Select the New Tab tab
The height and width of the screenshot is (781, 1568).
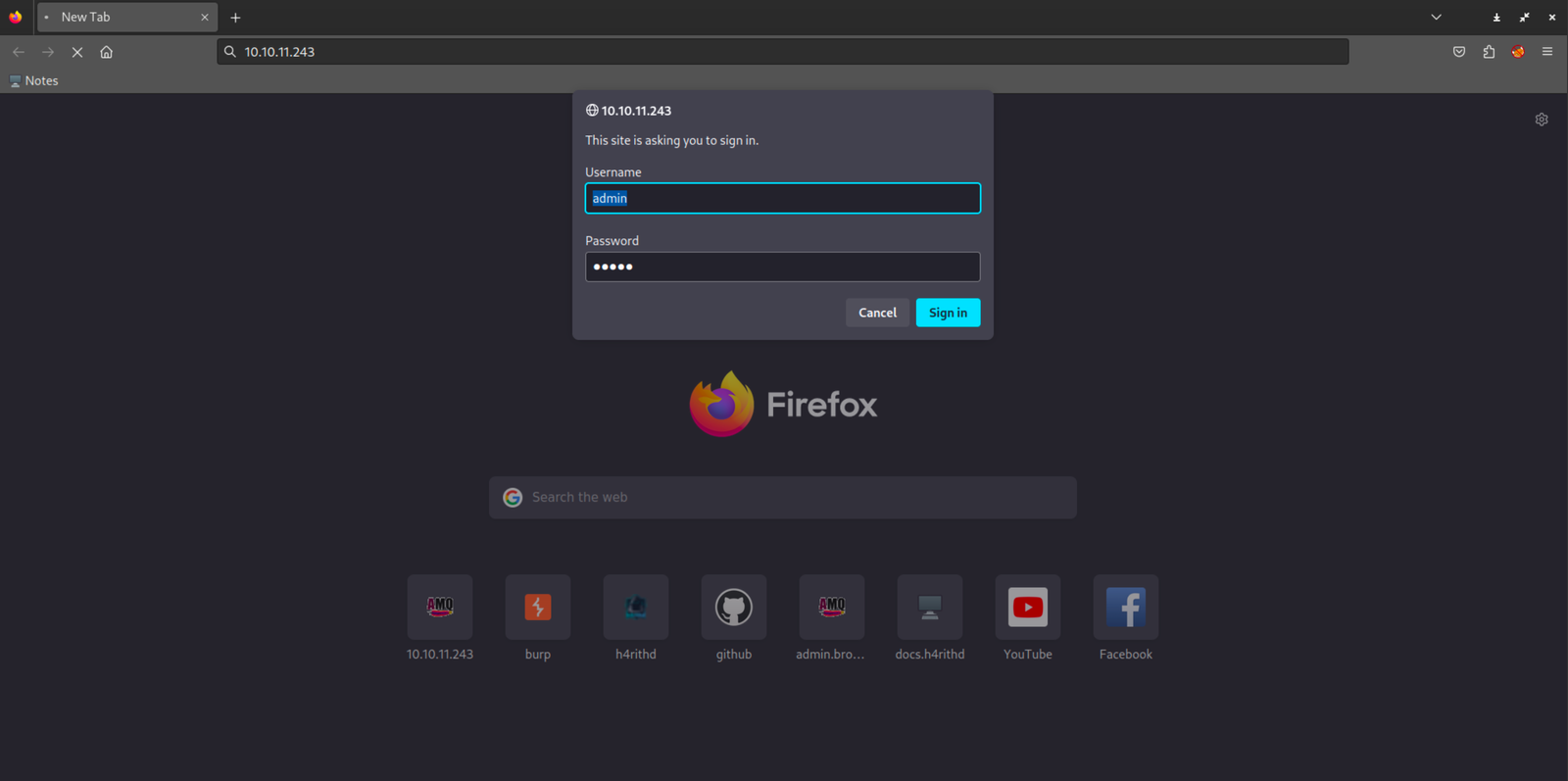(x=118, y=18)
